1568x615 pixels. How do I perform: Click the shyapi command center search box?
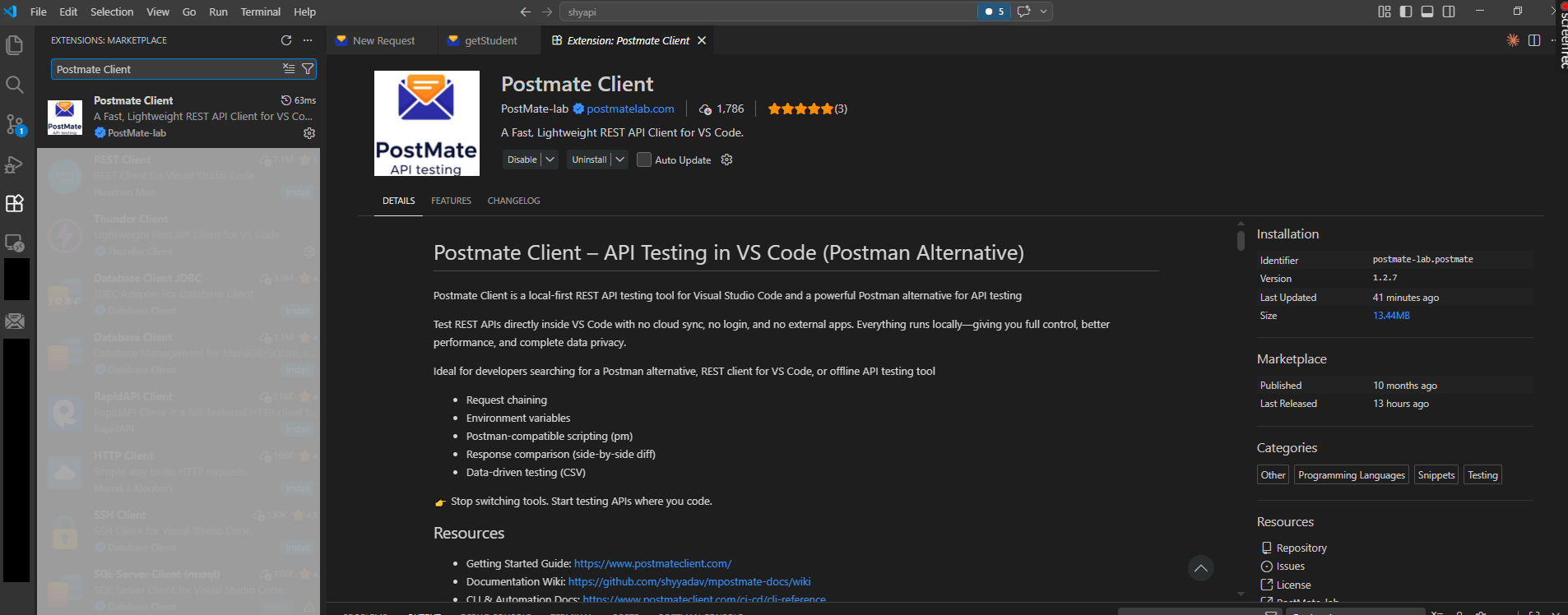tap(768, 12)
